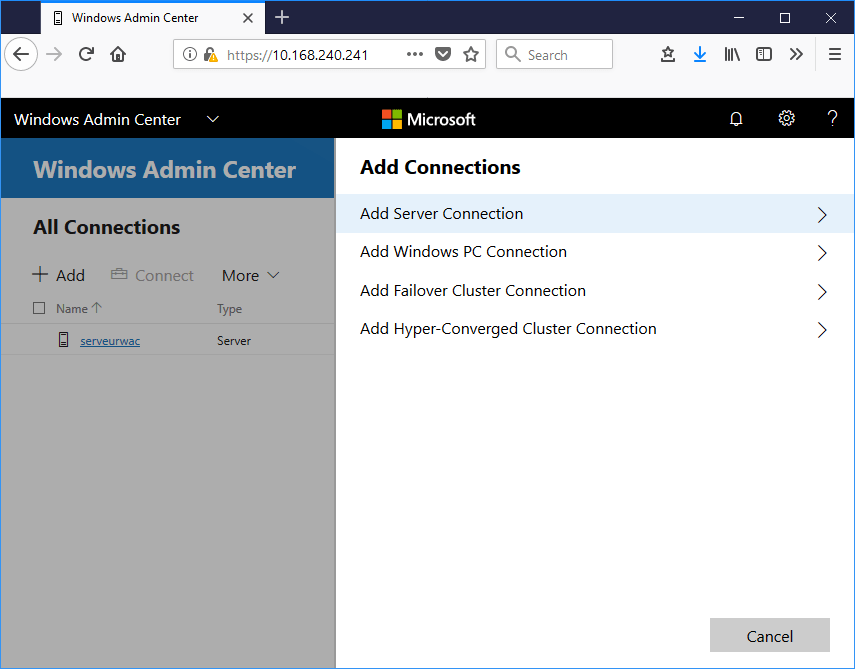The width and height of the screenshot is (855, 669).
Task: Click chevron on Add Windows PC Connection row
Action: [822, 252]
